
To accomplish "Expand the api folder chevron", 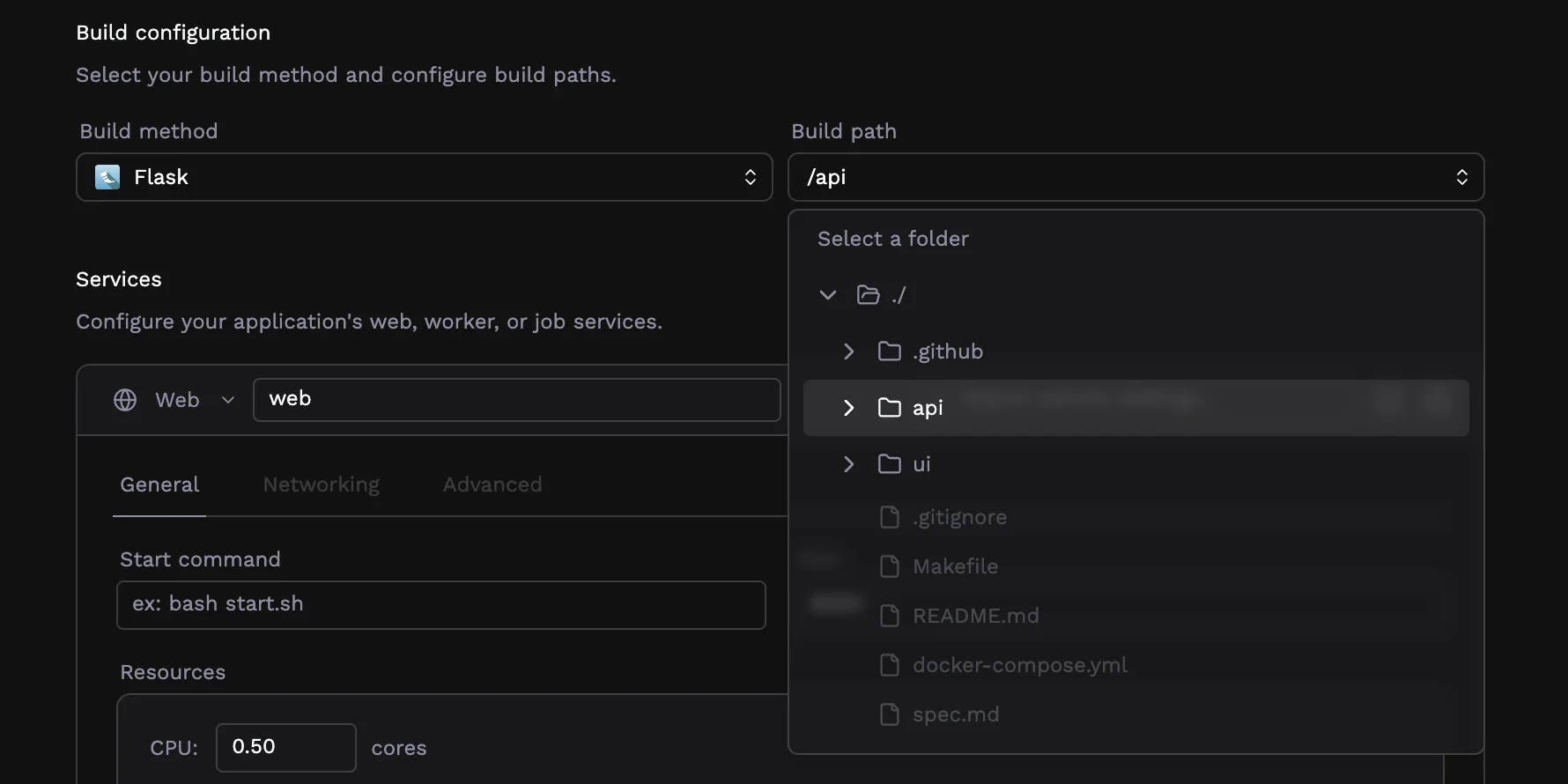I will coord(848,408).
